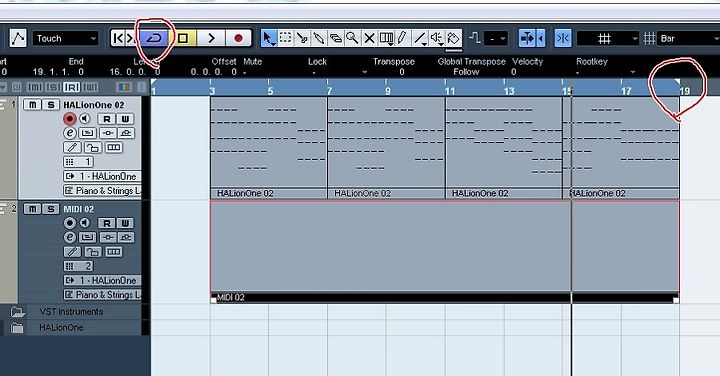The width and height of the screenshot is (720, 376).
Task: Mute the HALionOne 02 track with m
Action: [32, 105]
